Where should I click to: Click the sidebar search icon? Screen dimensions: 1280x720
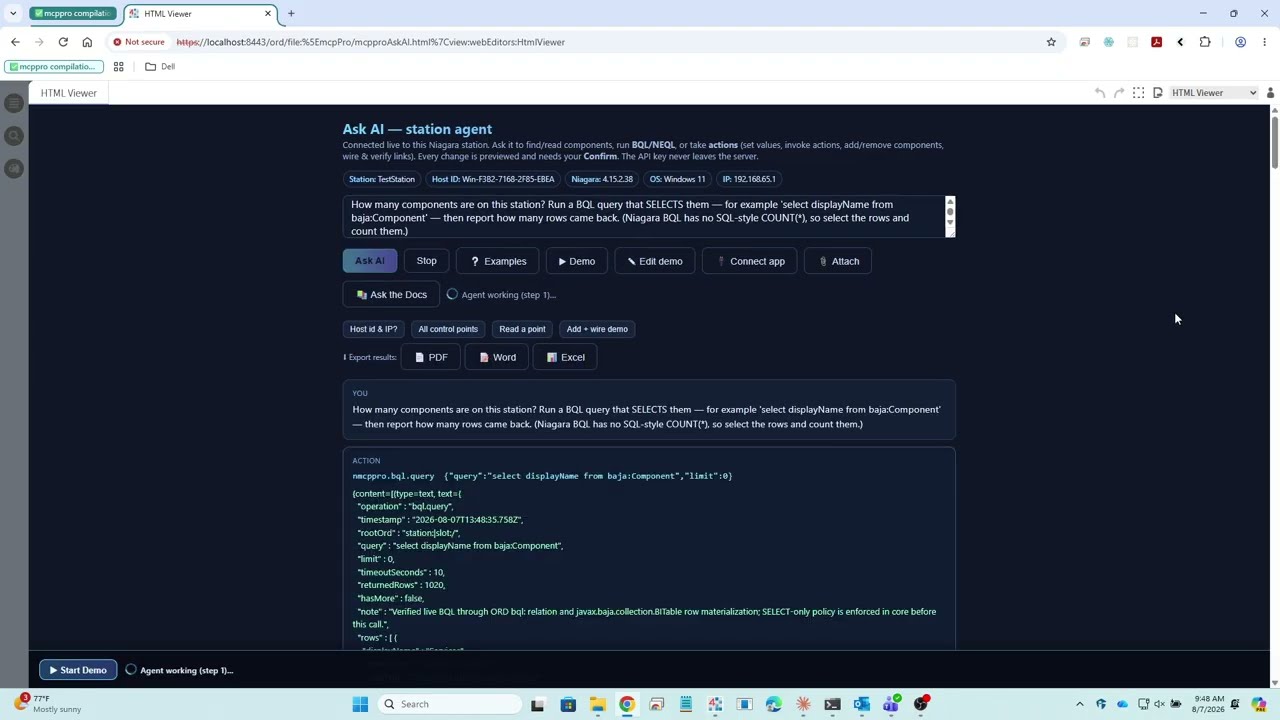13,135
